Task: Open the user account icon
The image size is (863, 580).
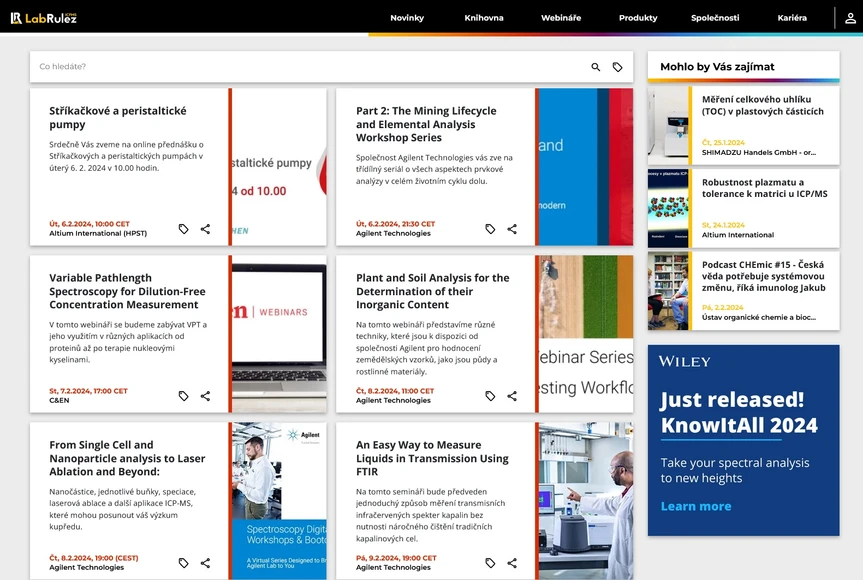Action: [850, 18]
